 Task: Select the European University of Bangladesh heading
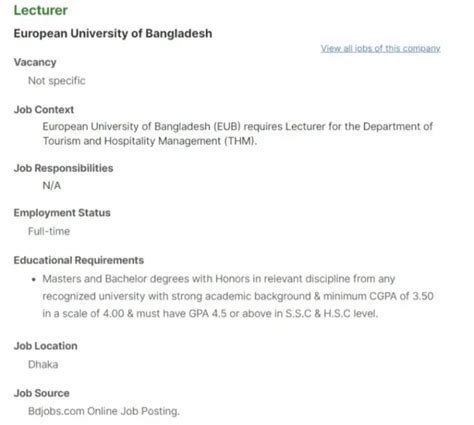pyautogui.click(x=113, y=34)
